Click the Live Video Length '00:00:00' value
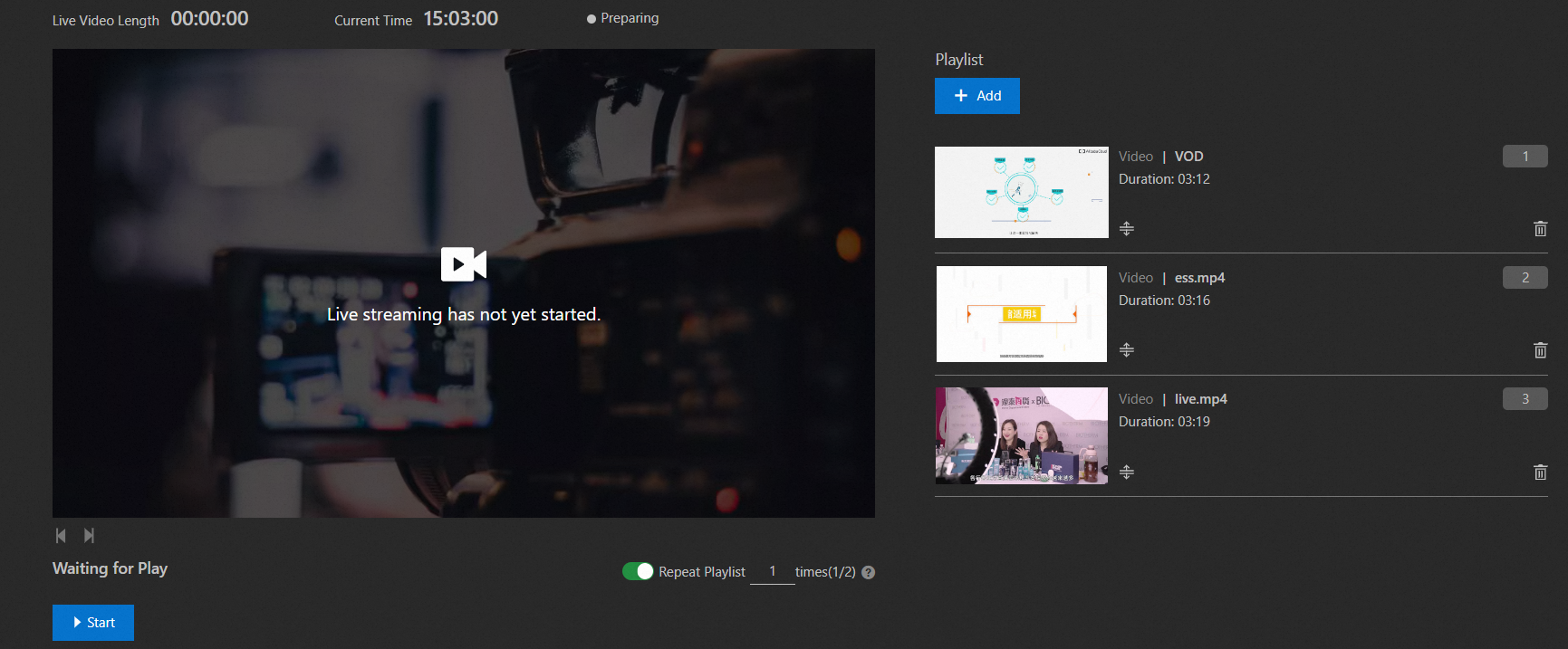The height and width of the screenshot is (649, 1568). click(x=209, y=18)
